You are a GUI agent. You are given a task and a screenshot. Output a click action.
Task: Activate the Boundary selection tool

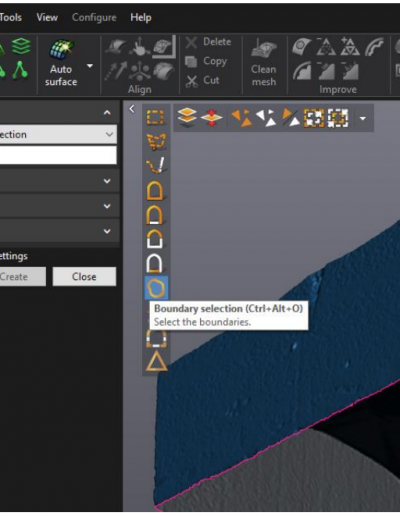[x=156, y=288]
